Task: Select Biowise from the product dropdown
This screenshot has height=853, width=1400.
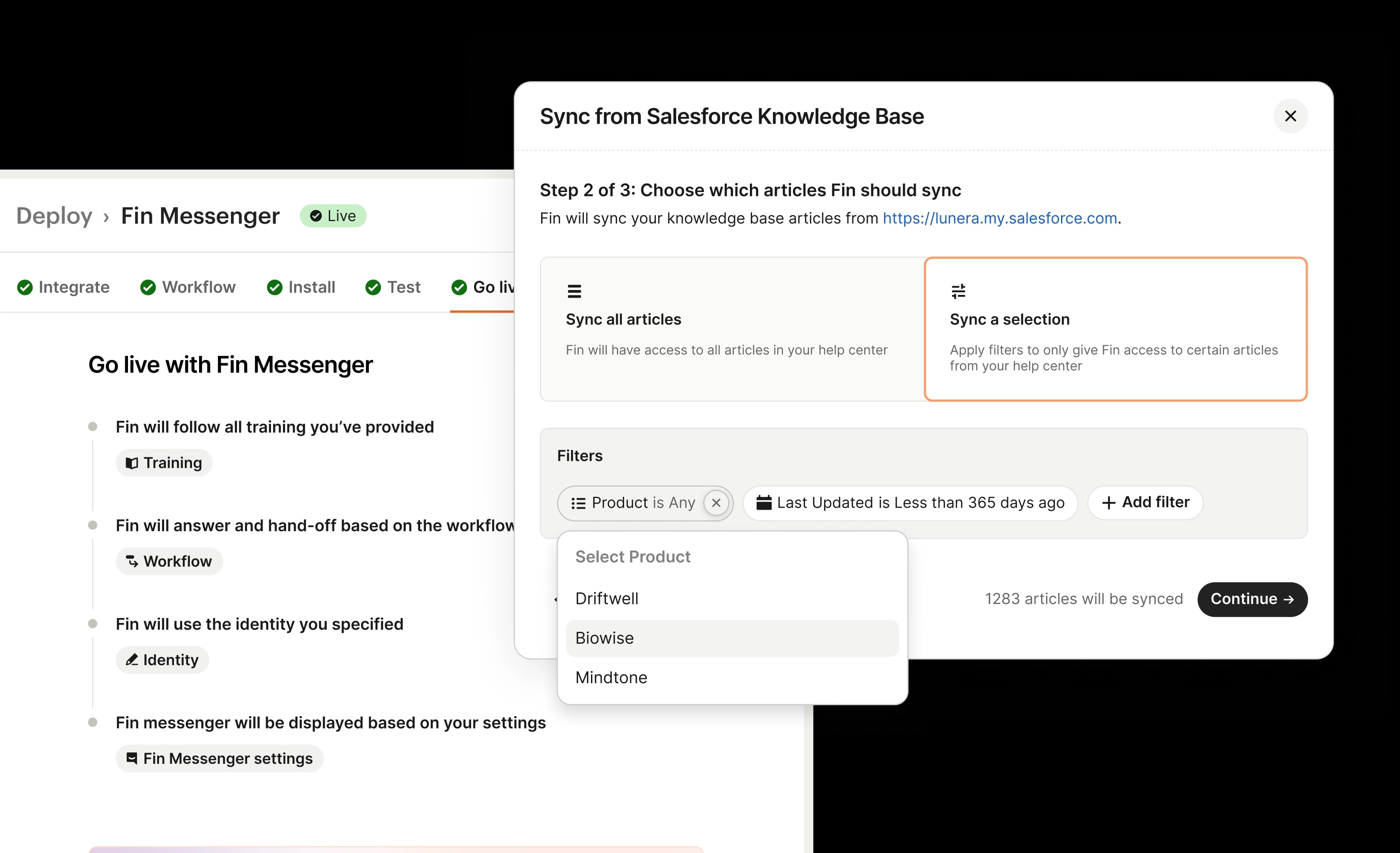Action: click(604, 638)
